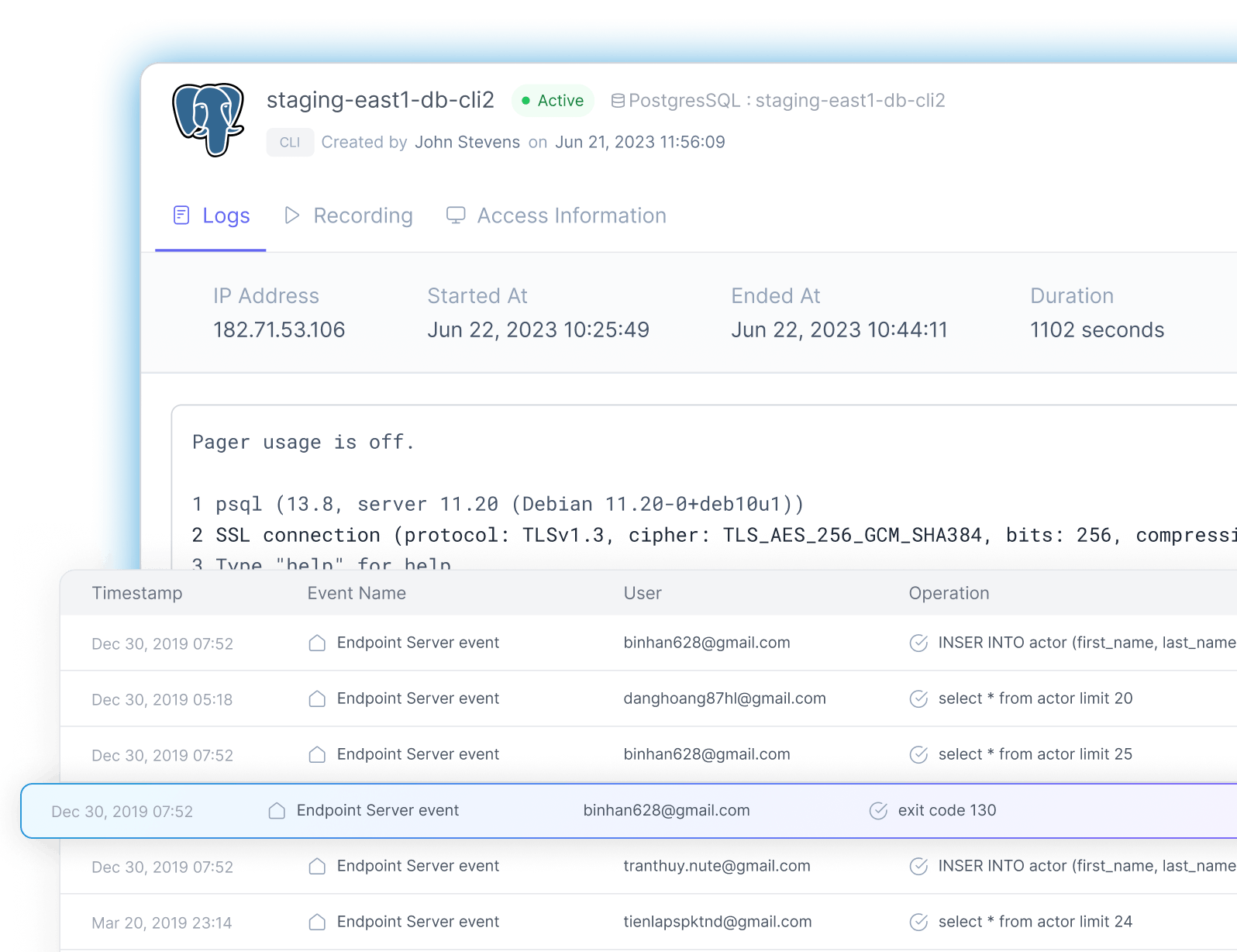Image resolution: width=1237 pixels, height=952 pixels.
Task: Click check icon beside select limit 20
Action: point(918,699)
